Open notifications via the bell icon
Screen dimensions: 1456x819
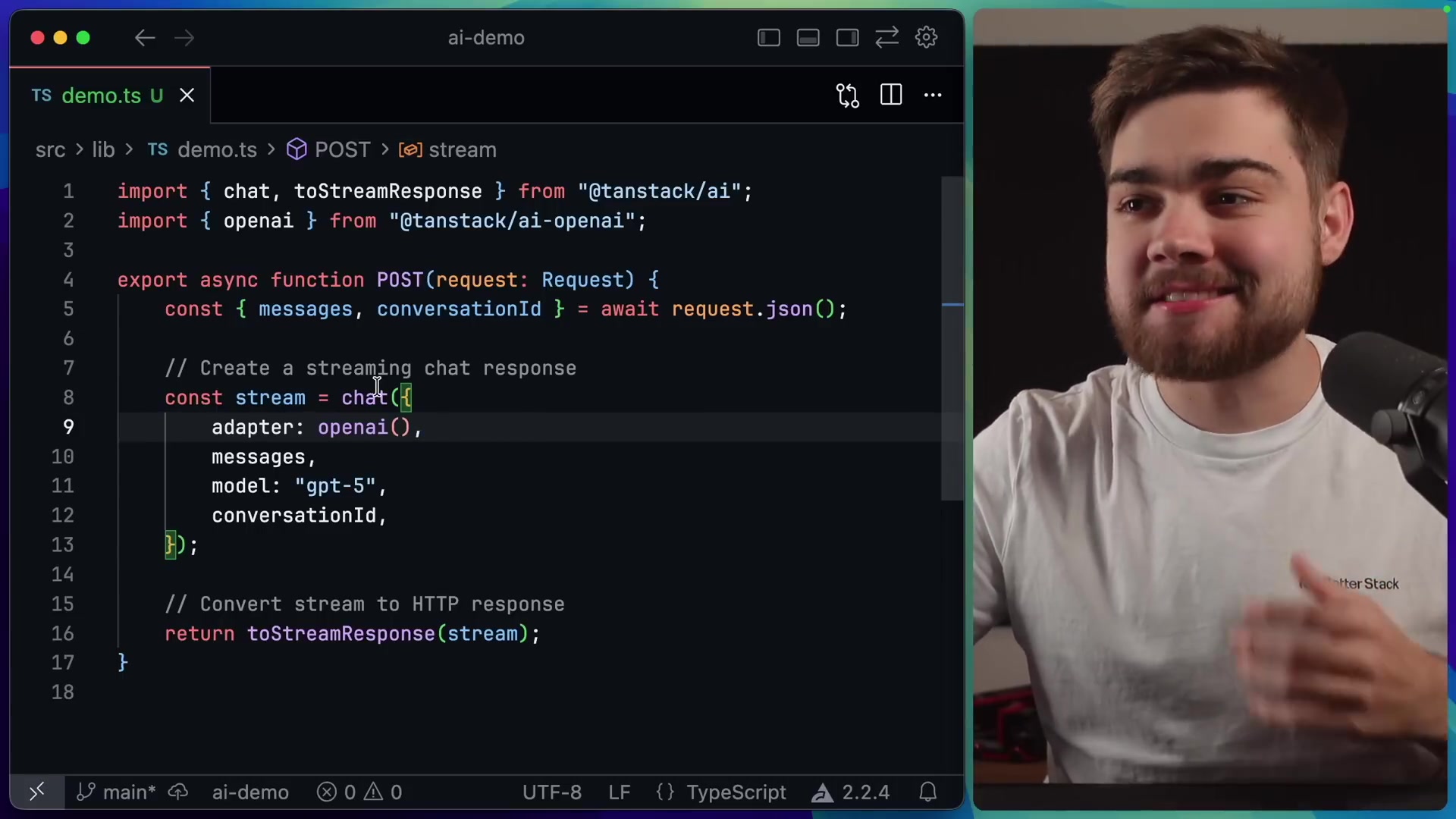[928, 792]
